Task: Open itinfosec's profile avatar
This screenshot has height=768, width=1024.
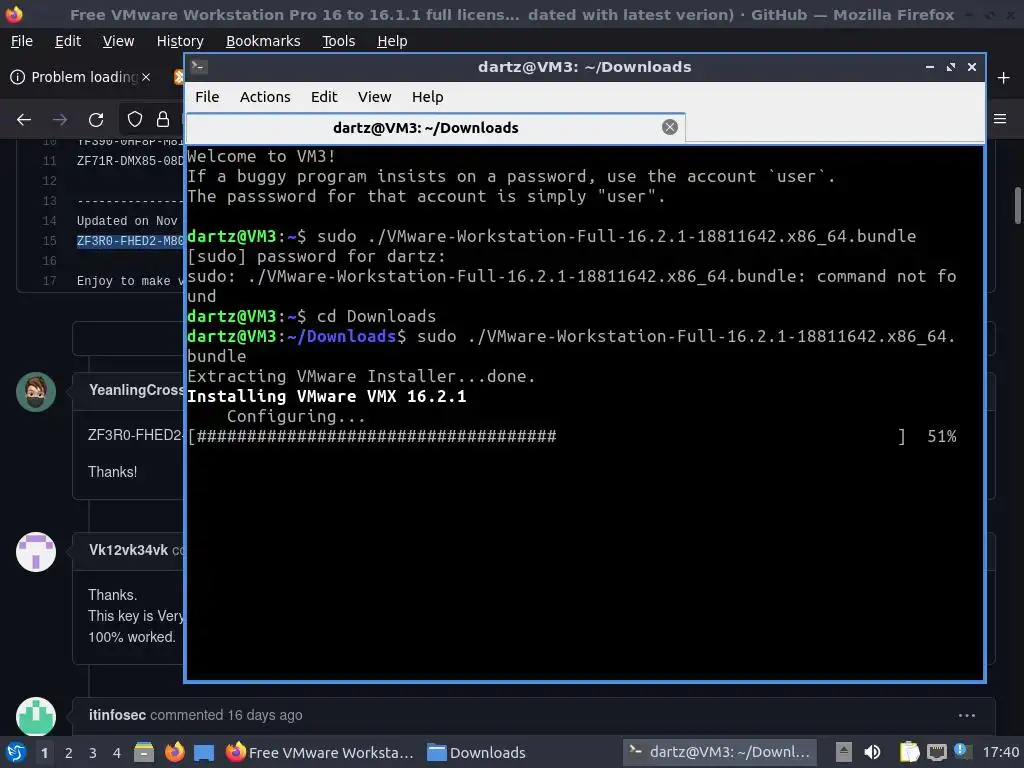Action: 36,716
